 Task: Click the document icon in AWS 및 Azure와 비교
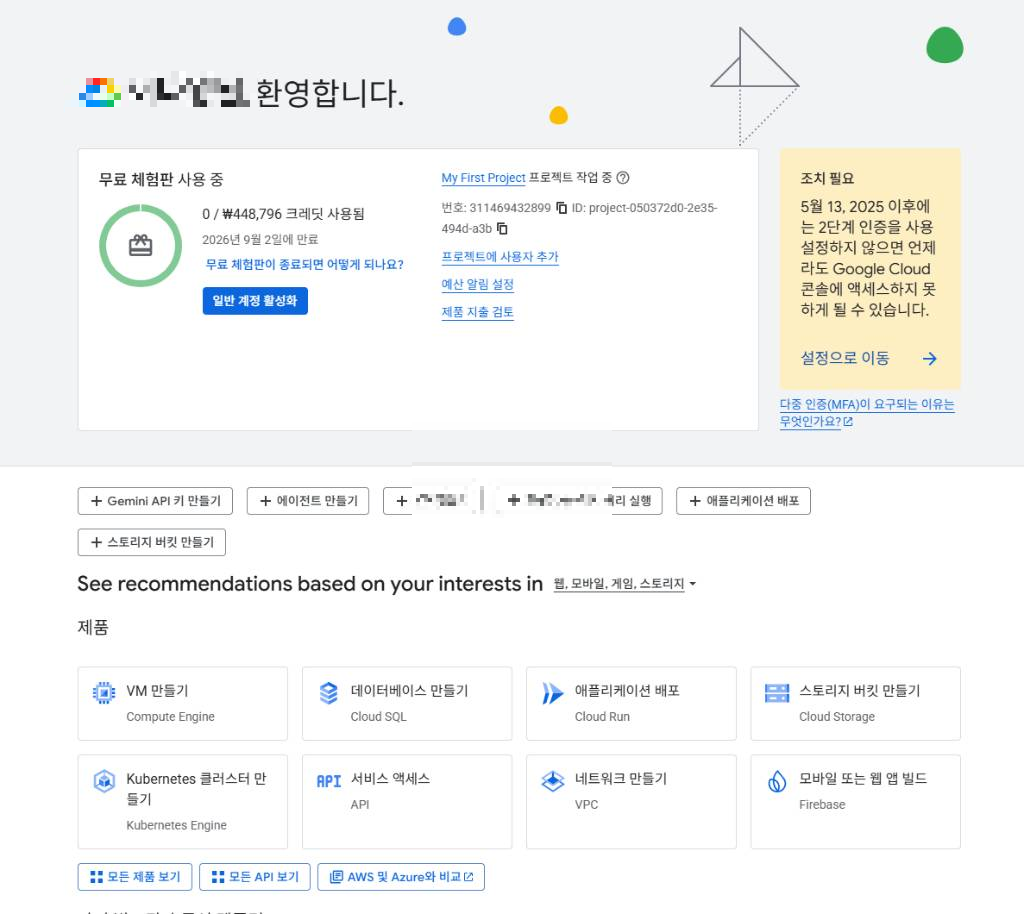(336, 877)
